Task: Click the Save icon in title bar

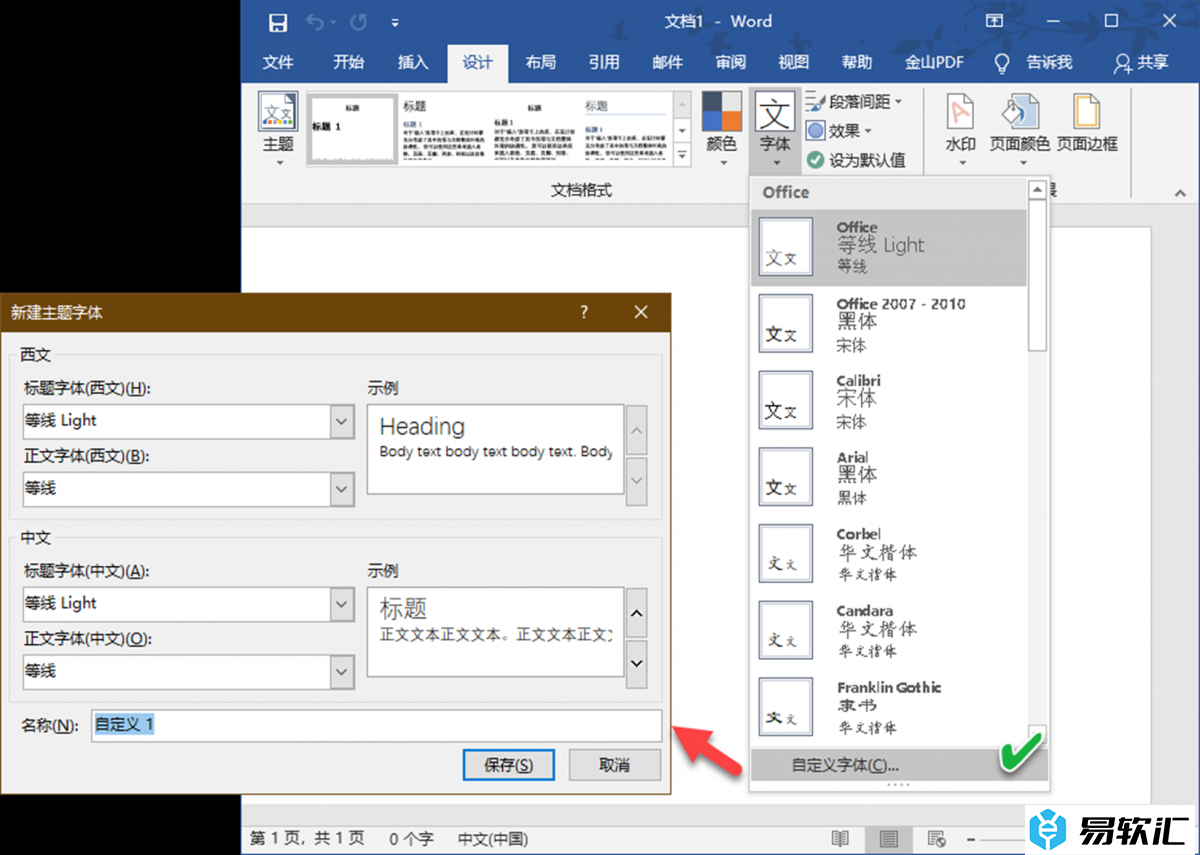Action: [x=279, y=22]
